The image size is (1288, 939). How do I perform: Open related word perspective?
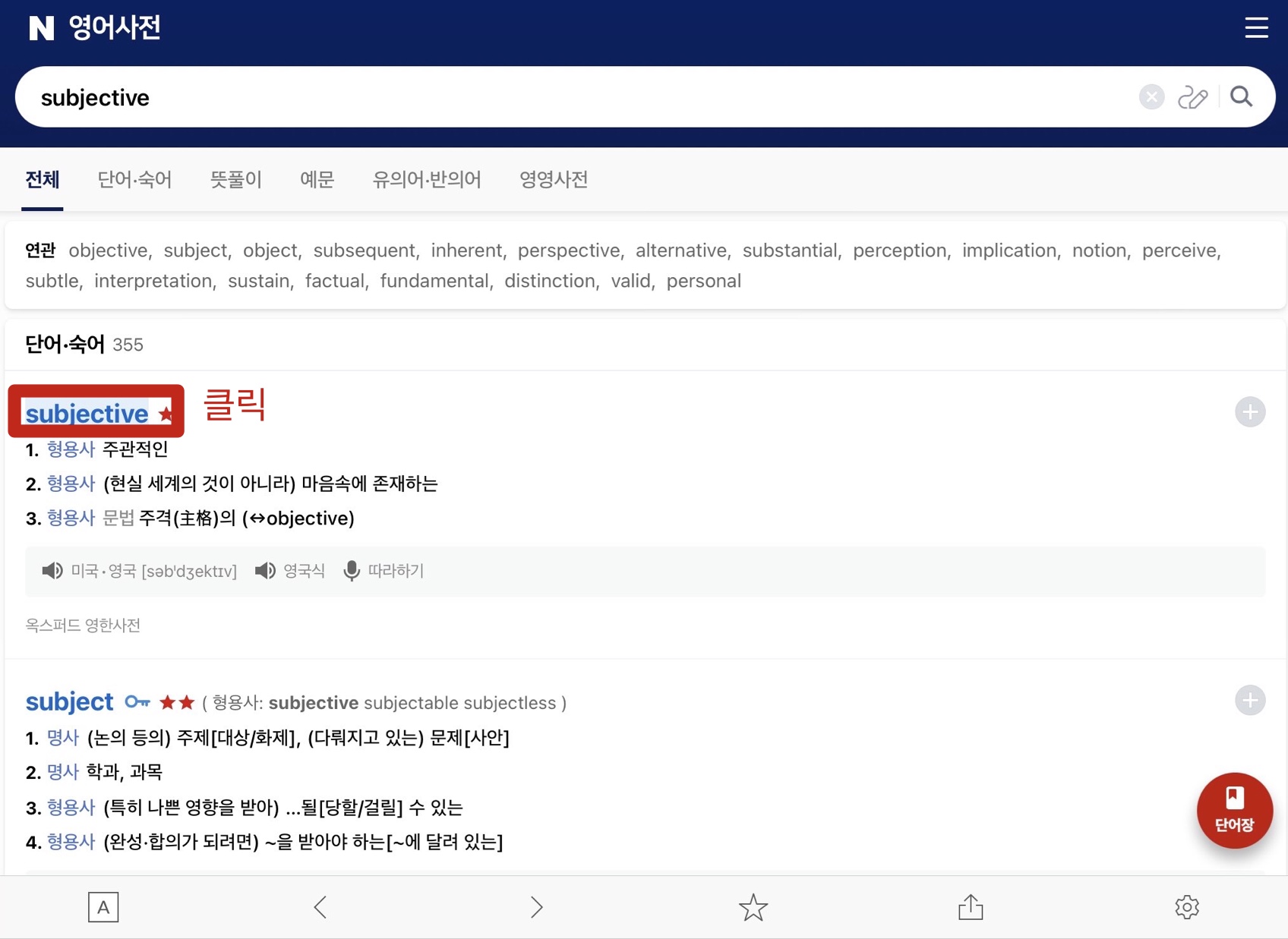click(568, 251)
